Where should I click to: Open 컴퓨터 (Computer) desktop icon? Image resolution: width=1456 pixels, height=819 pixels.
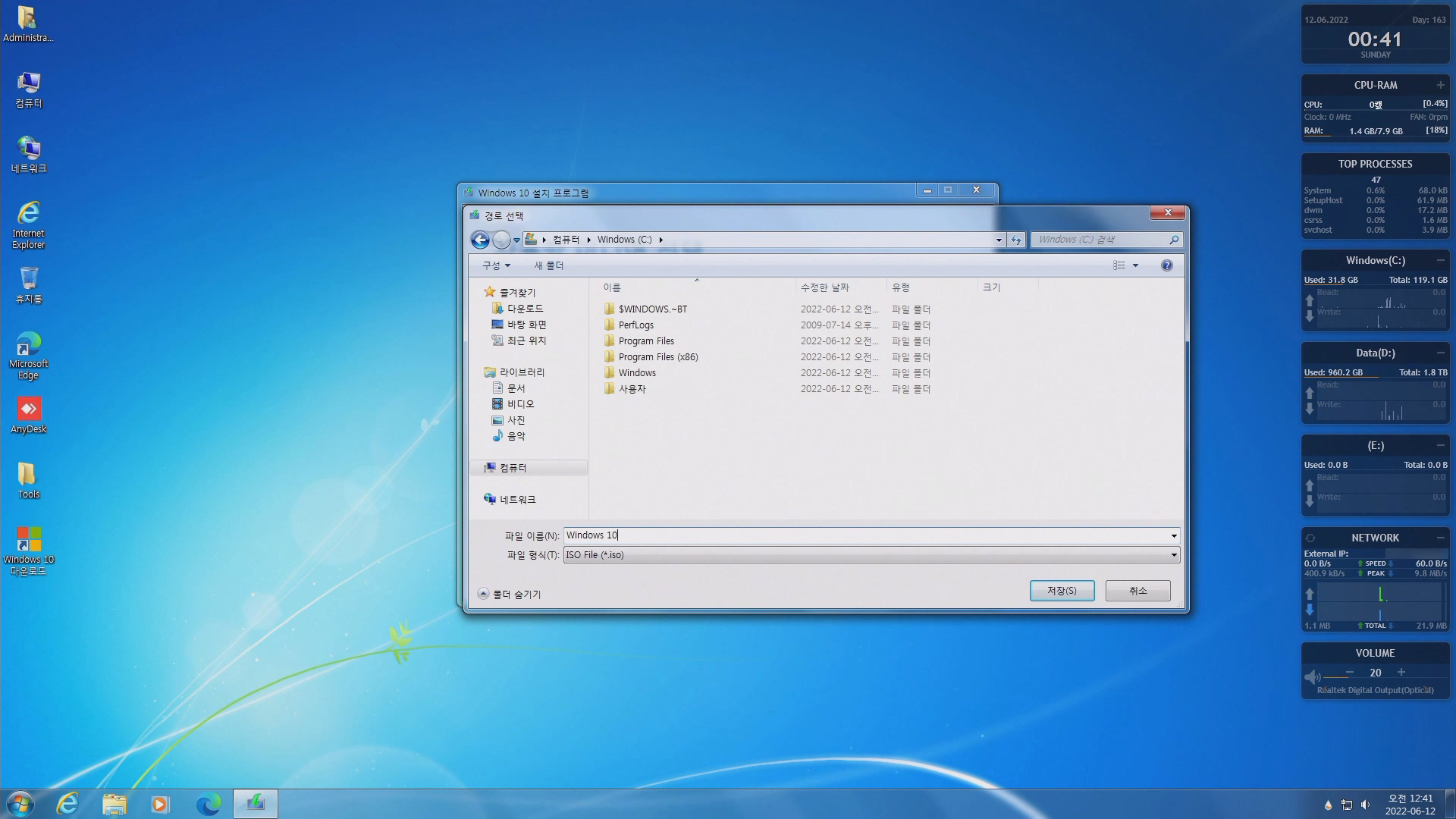tap(29, 89)
